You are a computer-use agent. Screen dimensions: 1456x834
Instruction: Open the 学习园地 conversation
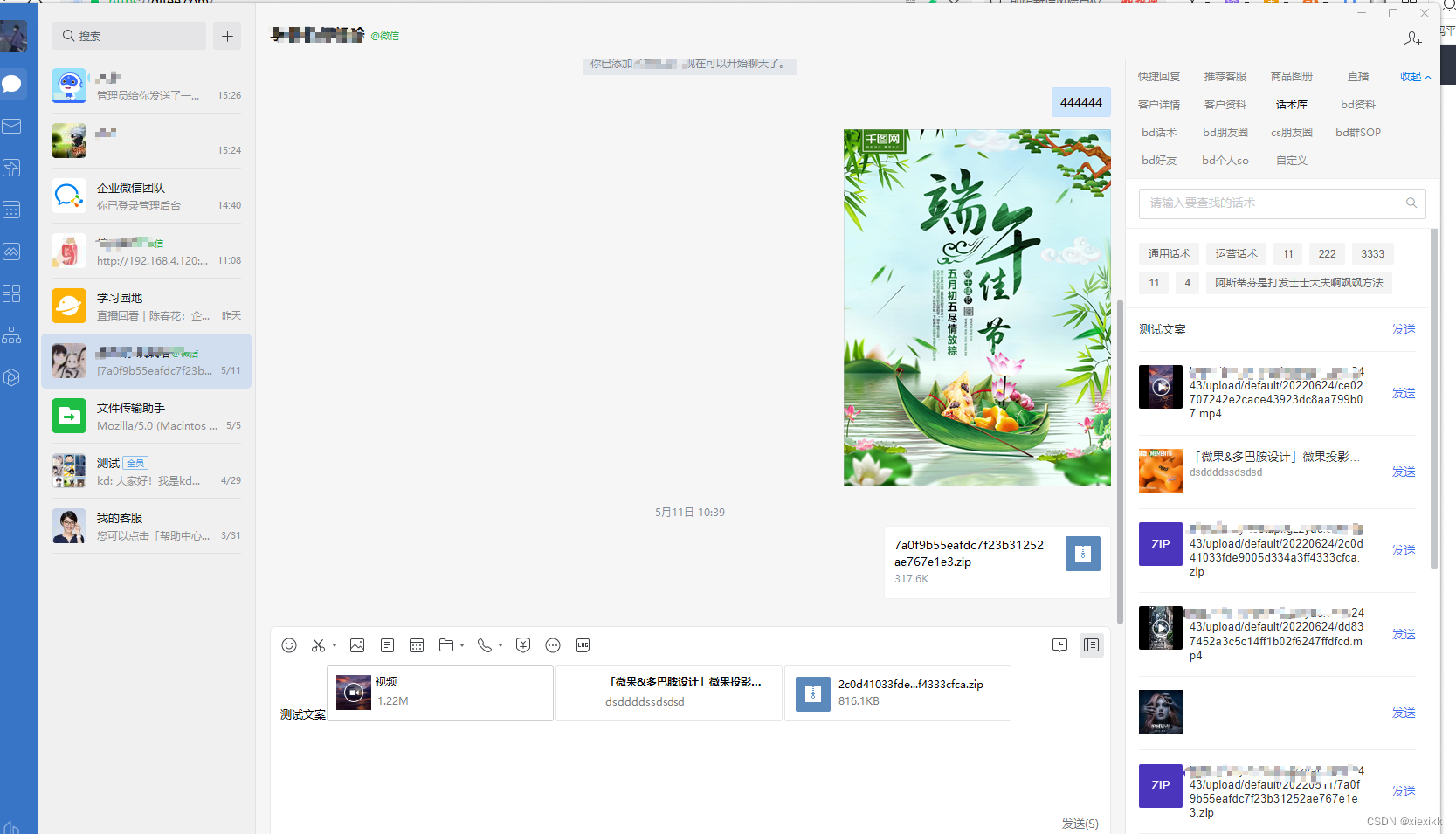pyautogui.click(x=146, y=307)
